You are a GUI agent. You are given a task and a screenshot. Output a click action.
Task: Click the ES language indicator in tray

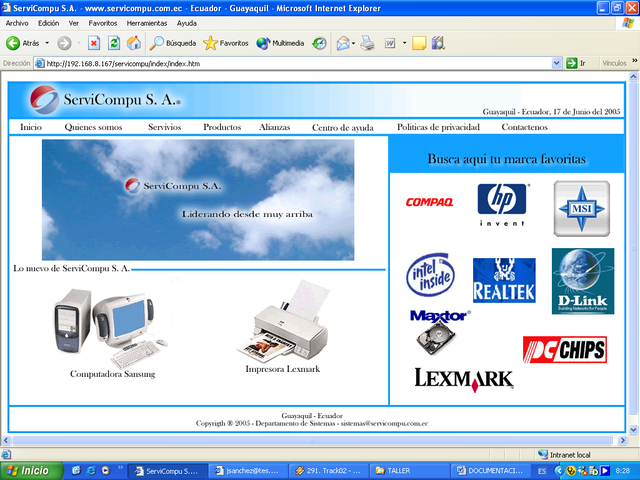click(542, 471)
